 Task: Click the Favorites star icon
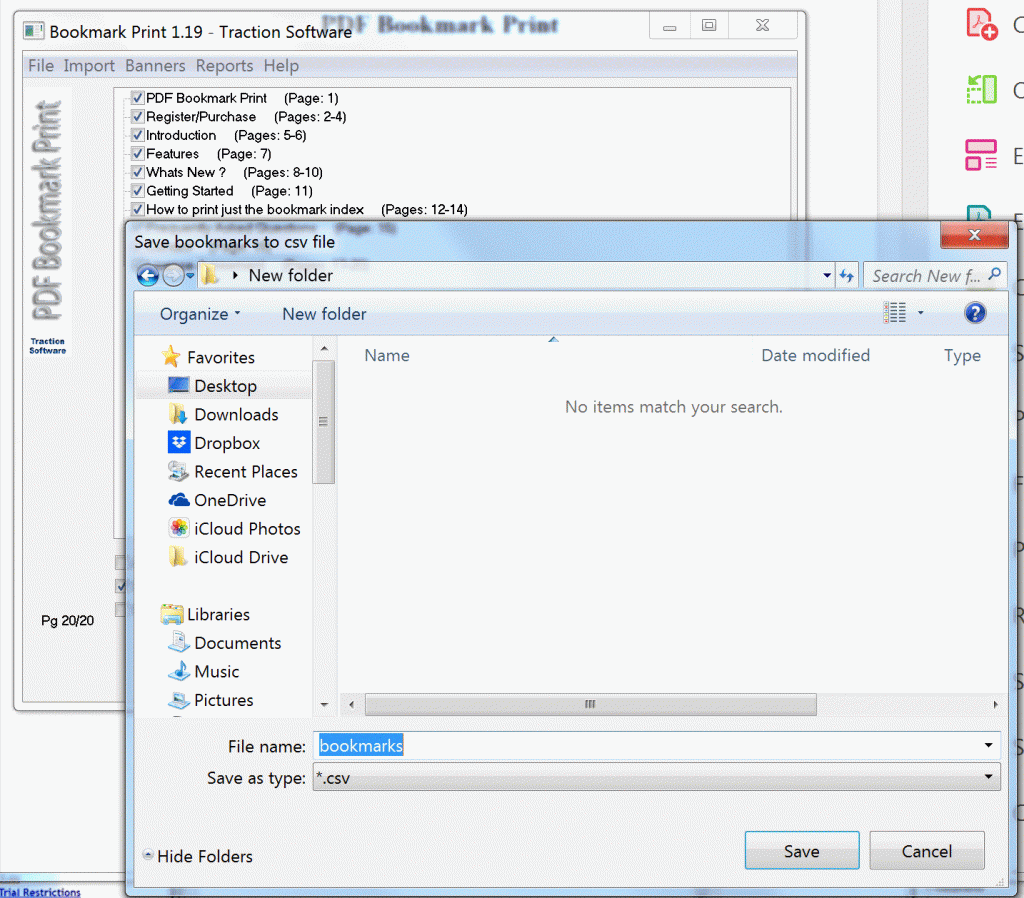(172, 357)
